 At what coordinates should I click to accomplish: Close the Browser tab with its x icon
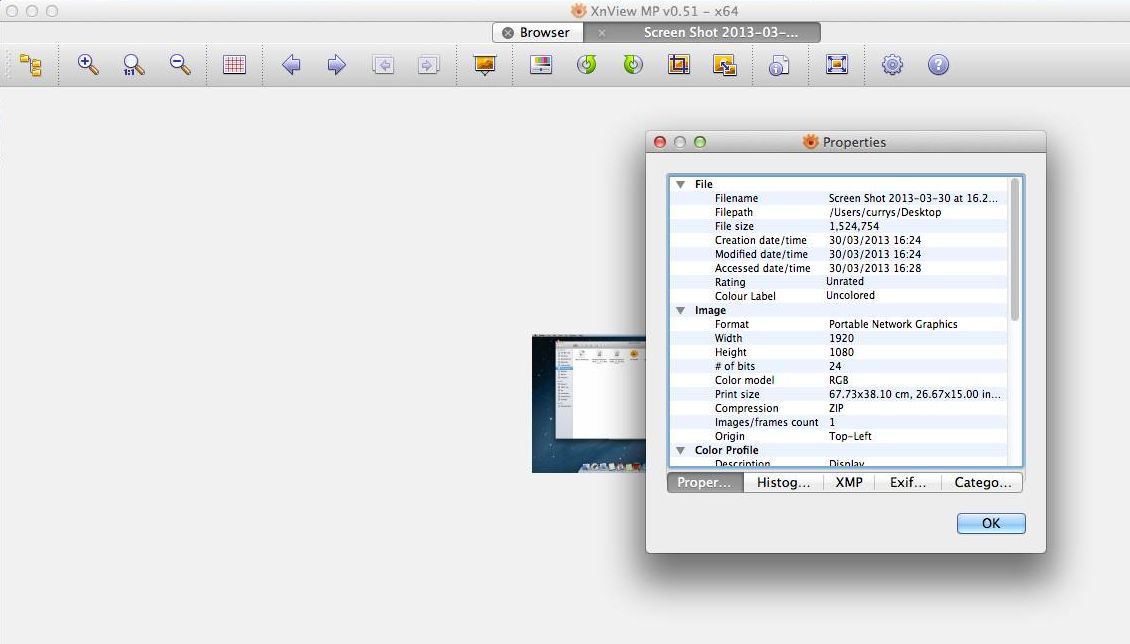(508, 32)
